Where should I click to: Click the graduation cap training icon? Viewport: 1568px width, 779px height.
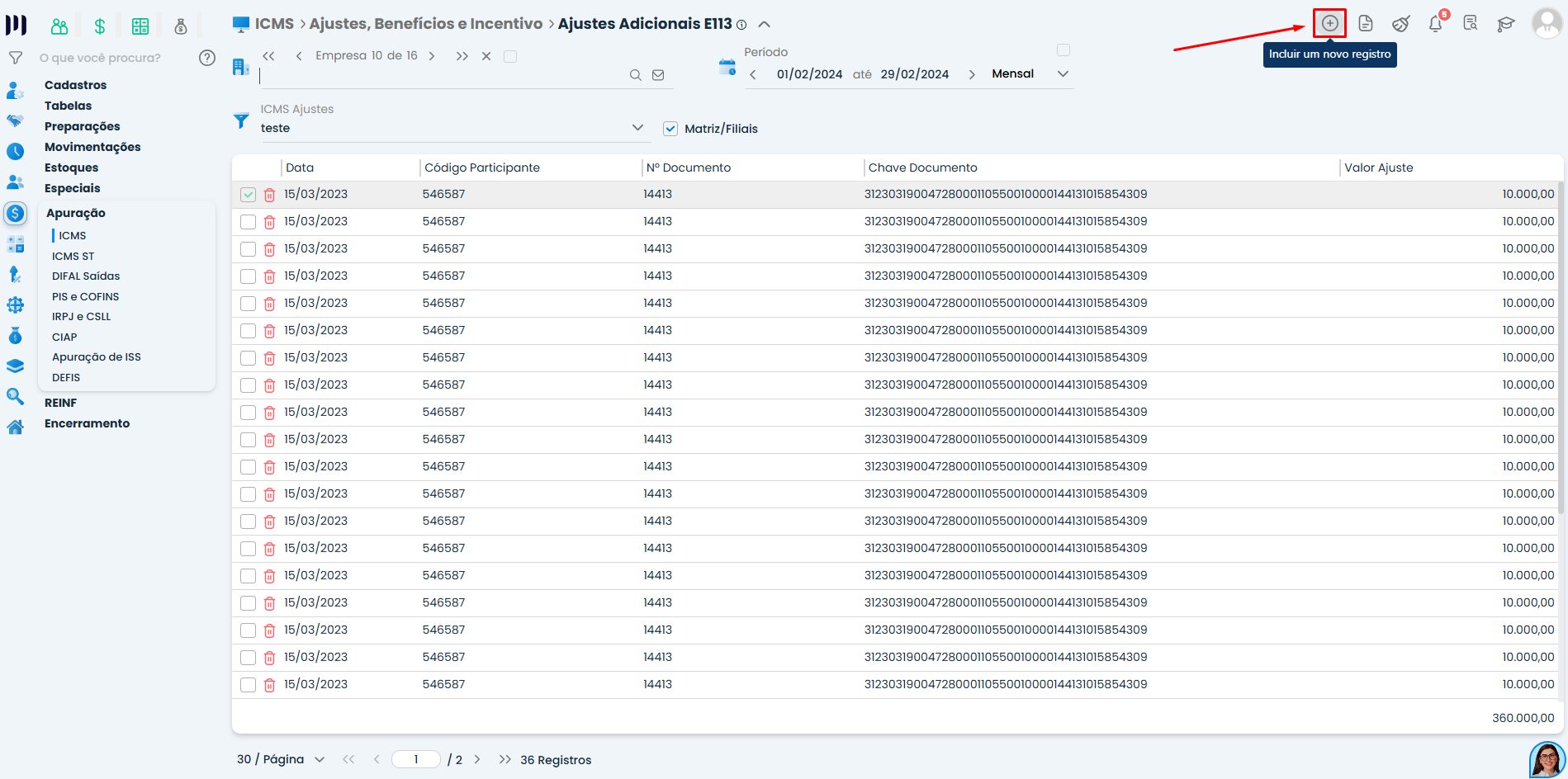point(1506,23)
